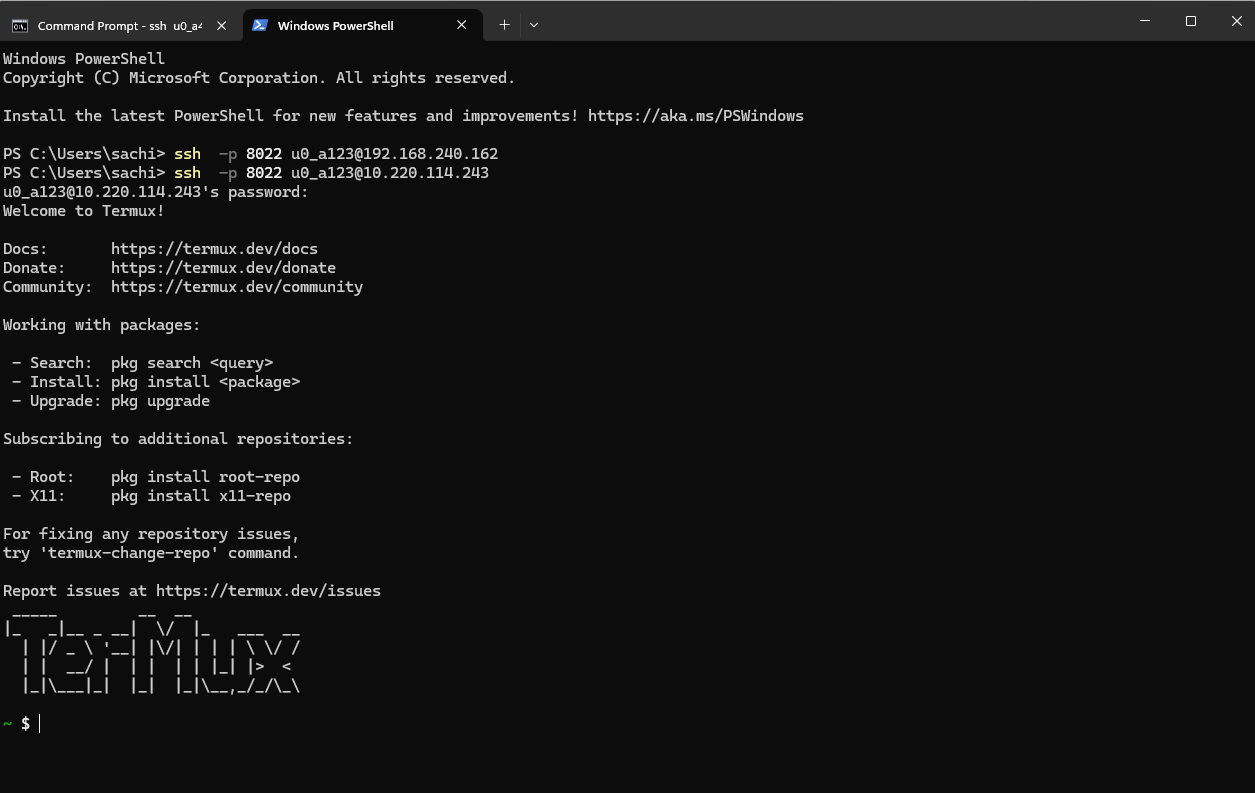
Task: Click the pkg install root-repo text
Action: click(x=205, y=476)
